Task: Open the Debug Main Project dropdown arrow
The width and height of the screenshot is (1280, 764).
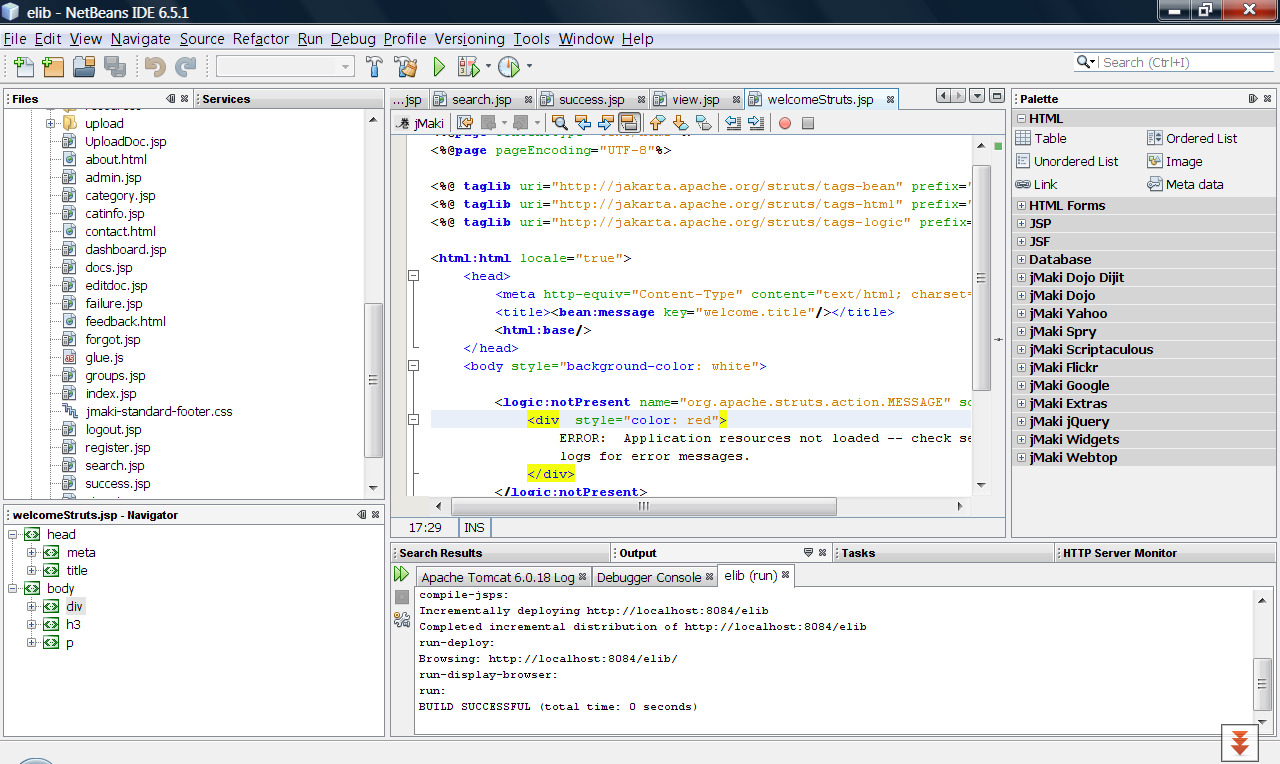Action: tap(489, 67)
